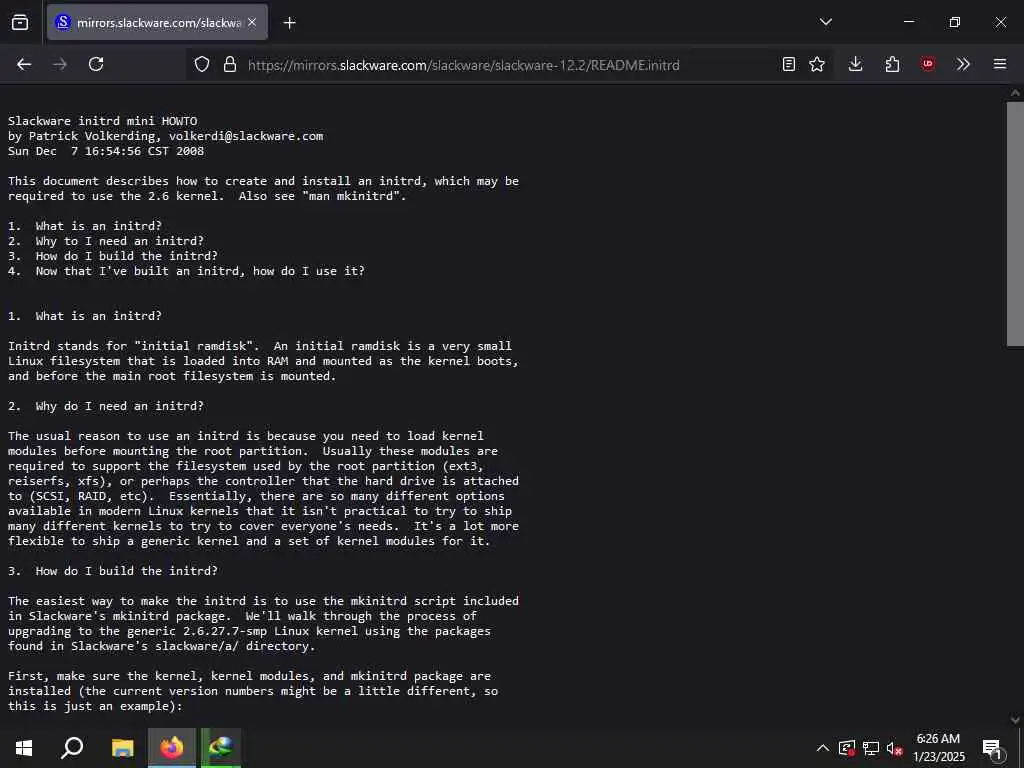
Task: Open the uBlock Origin extension icon
Action: pos(927,64)
